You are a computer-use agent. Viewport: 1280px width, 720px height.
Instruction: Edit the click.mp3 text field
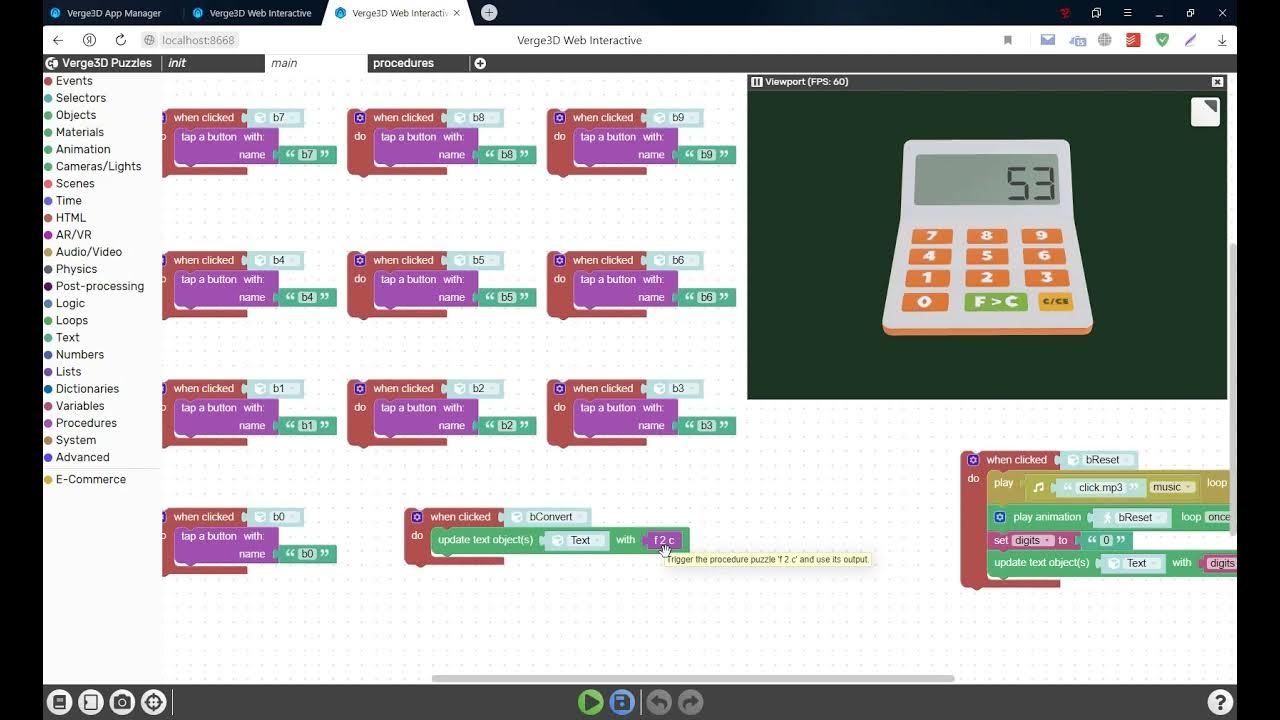point(1100,487)
